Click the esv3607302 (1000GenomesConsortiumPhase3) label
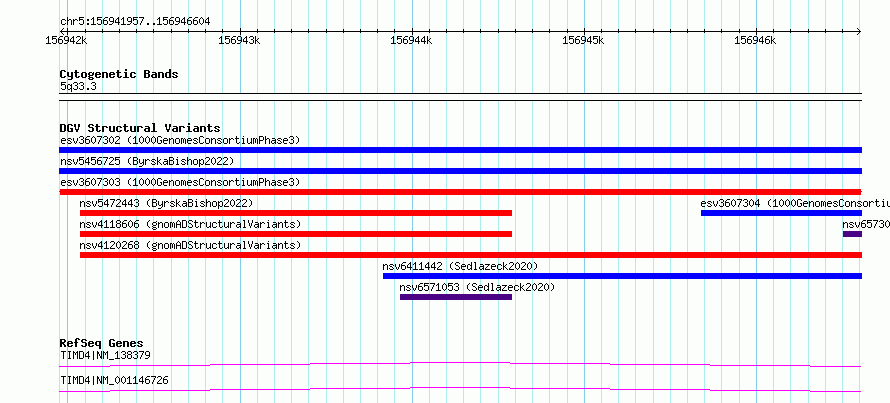This screenshot has width=890, height=403. [180, 140]
